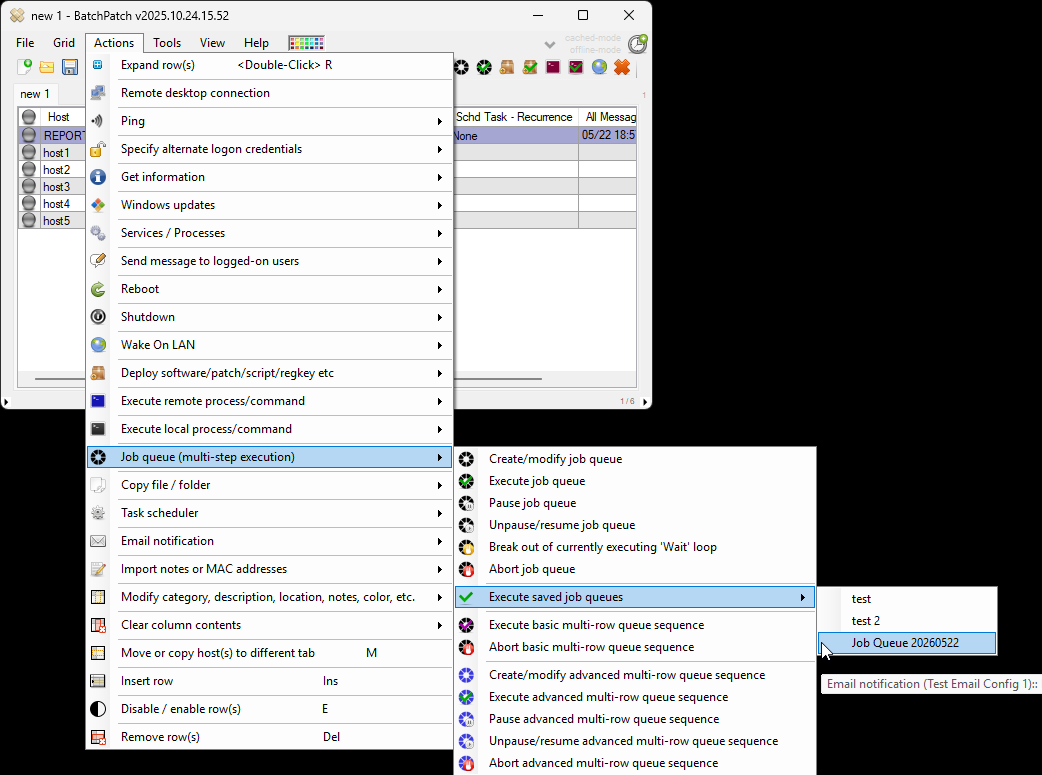1042x775 pixels.
Task: Switch to the new 1 tab
Action: [35, 94]
